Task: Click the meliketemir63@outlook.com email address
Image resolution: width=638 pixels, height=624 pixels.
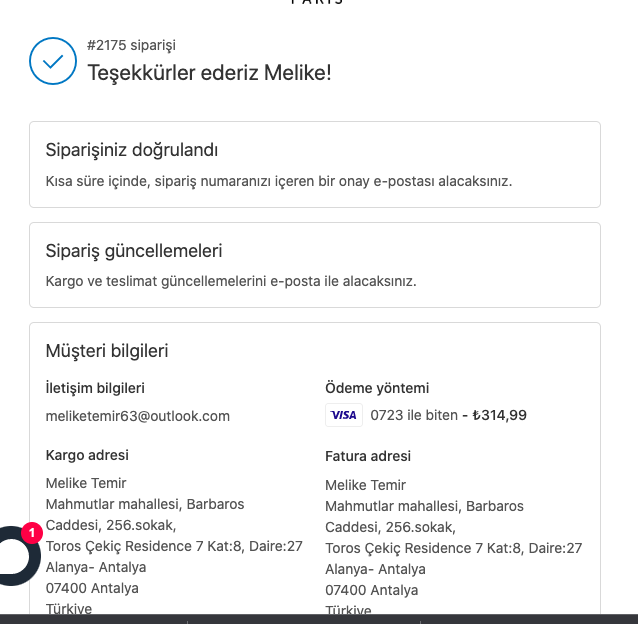Action: 138,416
